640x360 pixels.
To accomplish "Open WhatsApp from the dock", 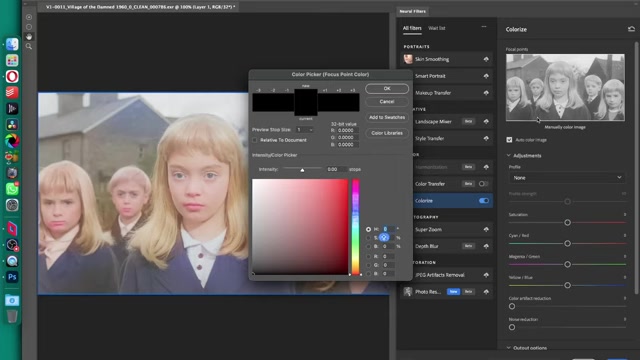I will click(x=12, y=189).
